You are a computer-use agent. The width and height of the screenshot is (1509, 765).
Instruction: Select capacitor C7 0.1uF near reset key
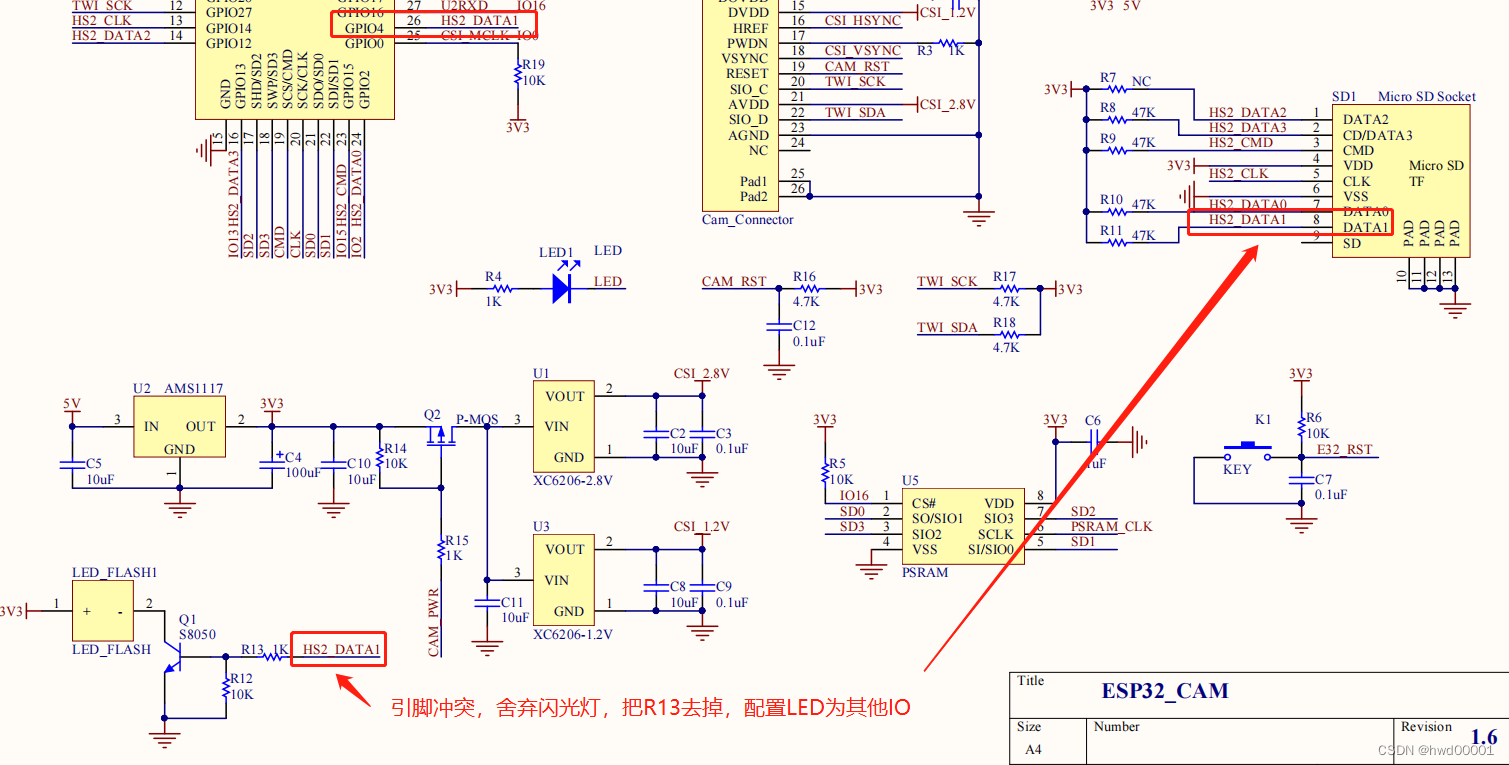tap(1301, 480)
